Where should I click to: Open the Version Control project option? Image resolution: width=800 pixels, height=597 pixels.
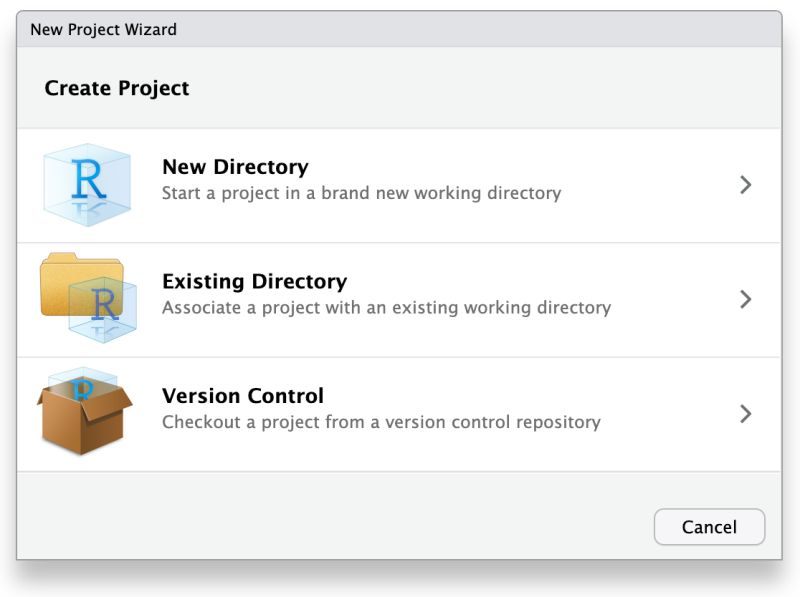[400, 414]
